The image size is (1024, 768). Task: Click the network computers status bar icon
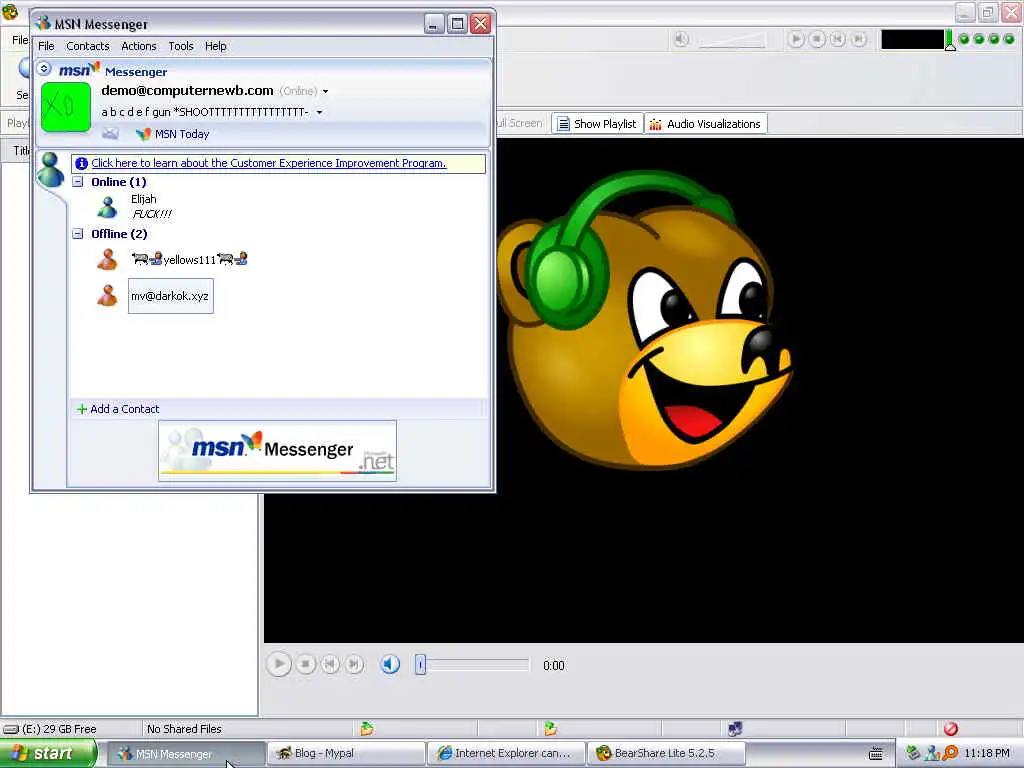pyautogui.click(x=735, y=728)
